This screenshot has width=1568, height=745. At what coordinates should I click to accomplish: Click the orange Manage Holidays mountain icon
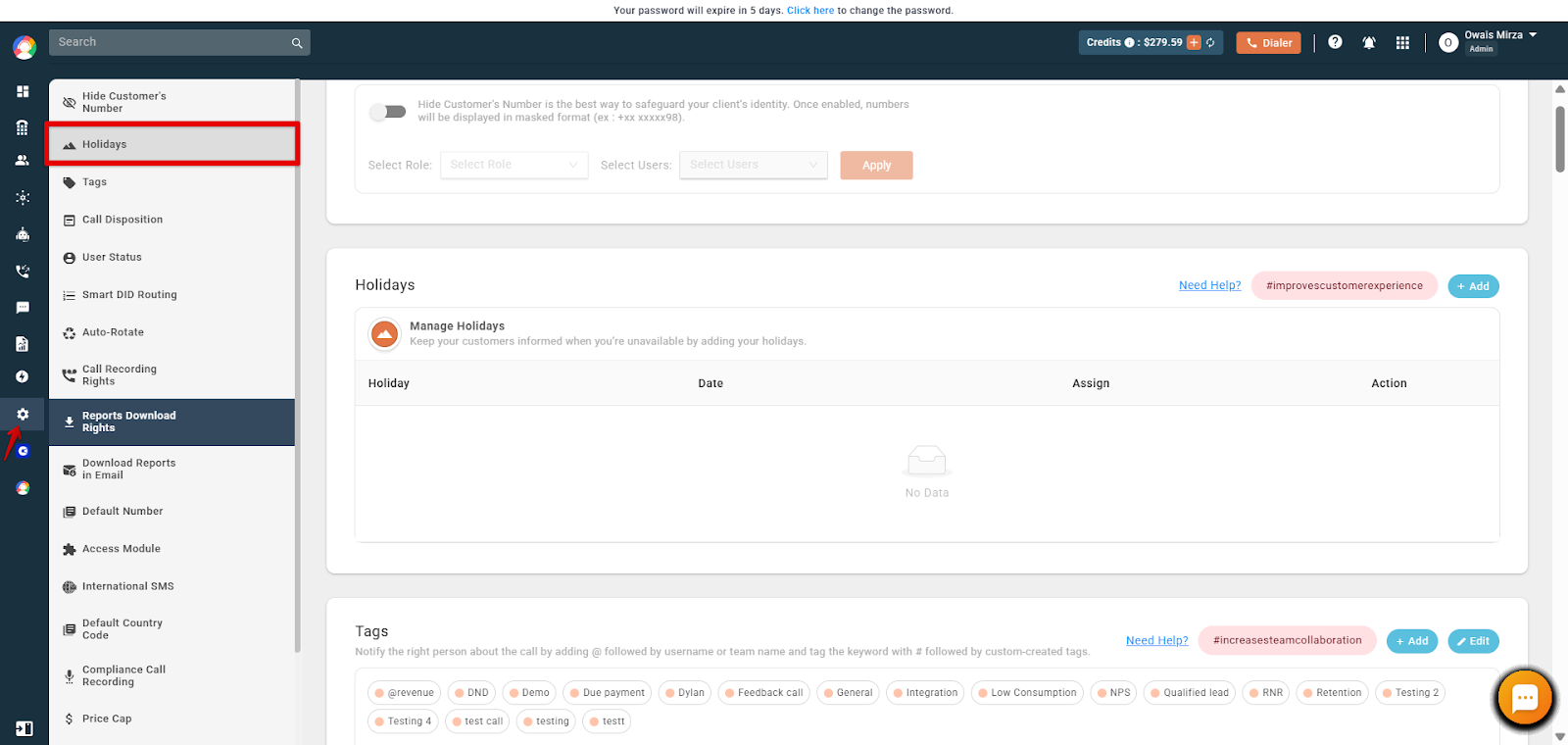tap(385, 334)
